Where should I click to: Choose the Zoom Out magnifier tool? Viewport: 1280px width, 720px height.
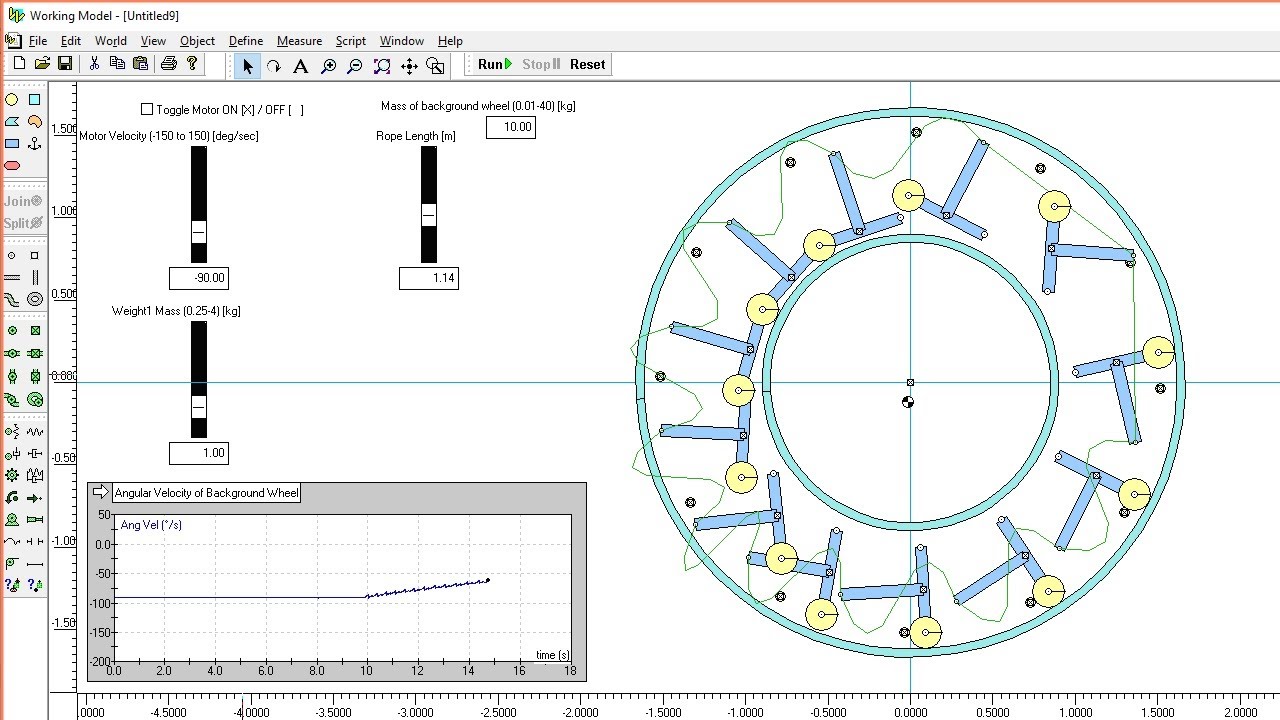(354, 66)
